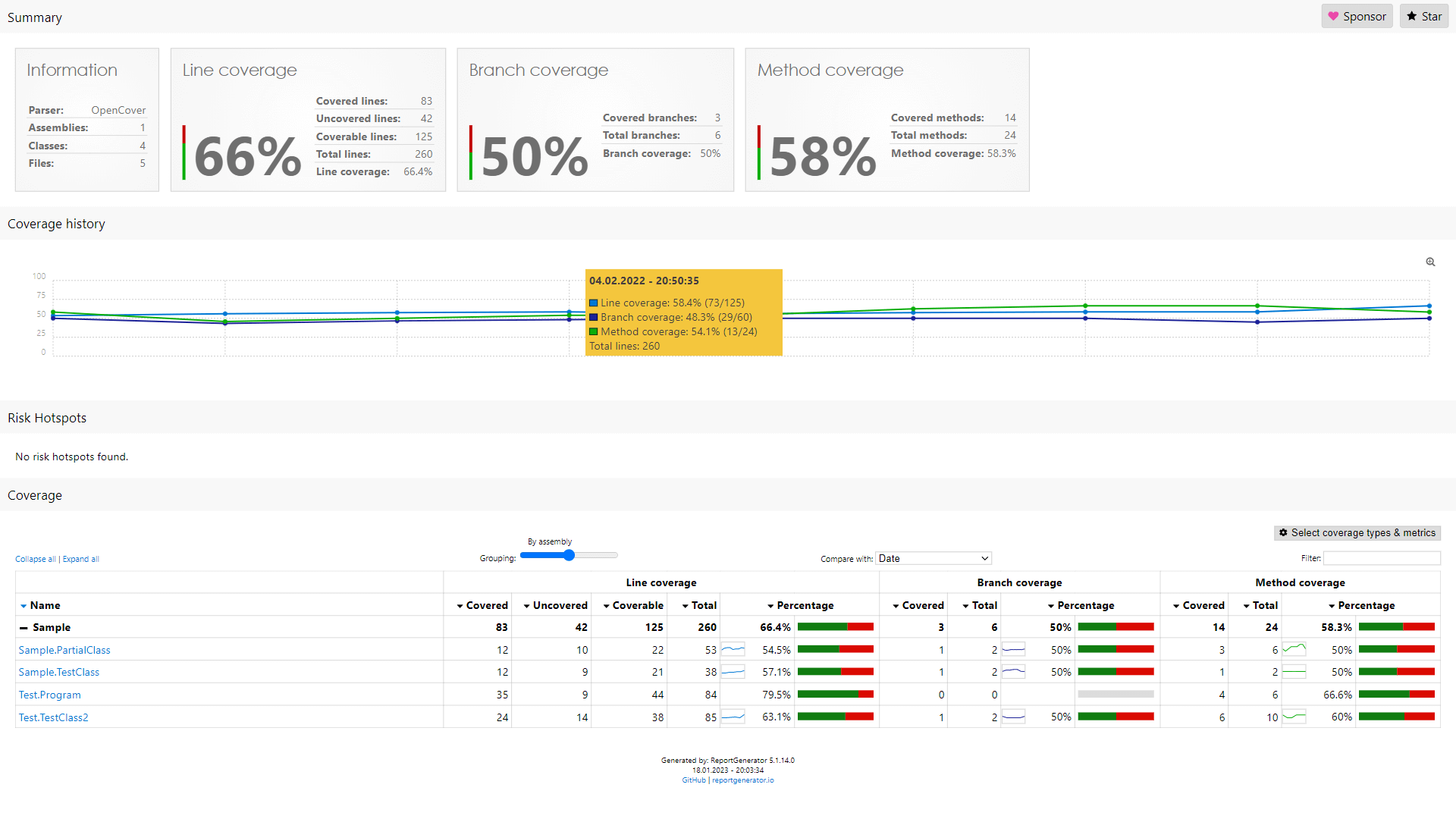Click PartialClass method coverage history sparkline

(x=1294, y=650)
